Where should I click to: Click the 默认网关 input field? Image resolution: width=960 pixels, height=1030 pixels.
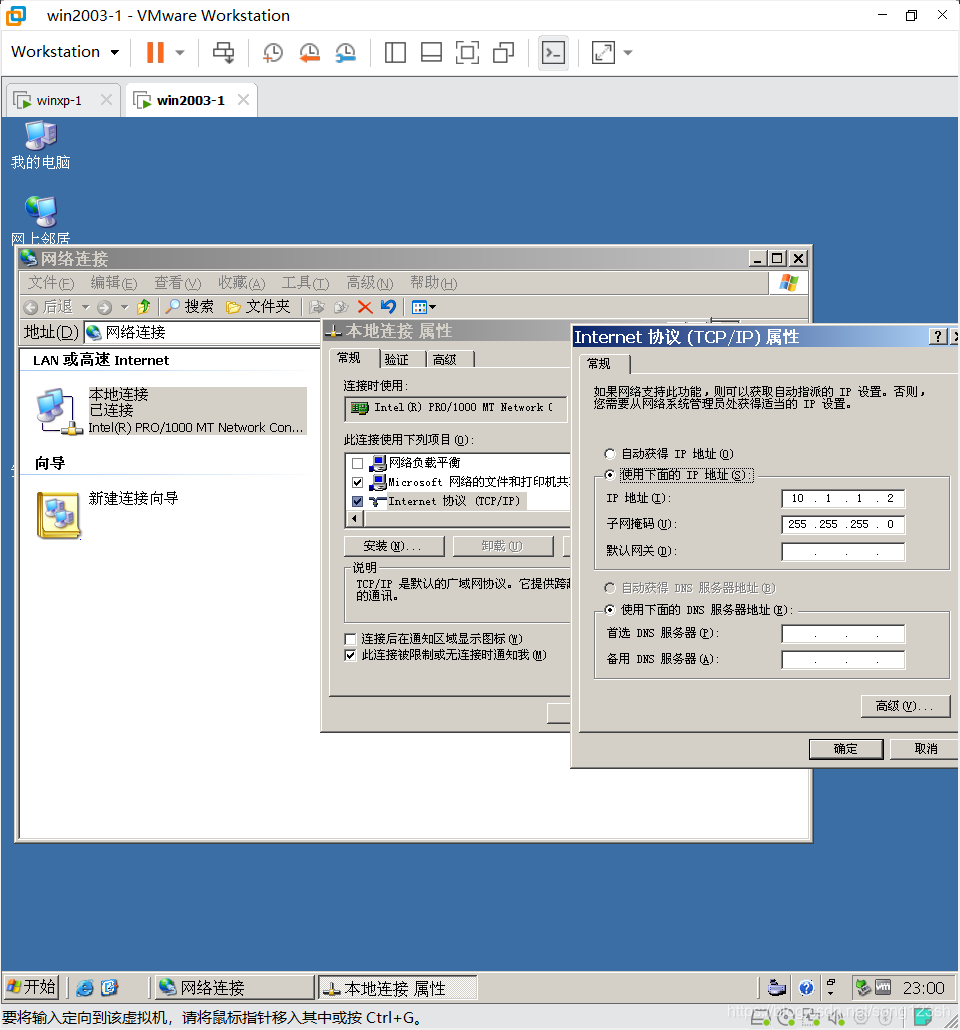pyautogui.click(x=843, y=552)
